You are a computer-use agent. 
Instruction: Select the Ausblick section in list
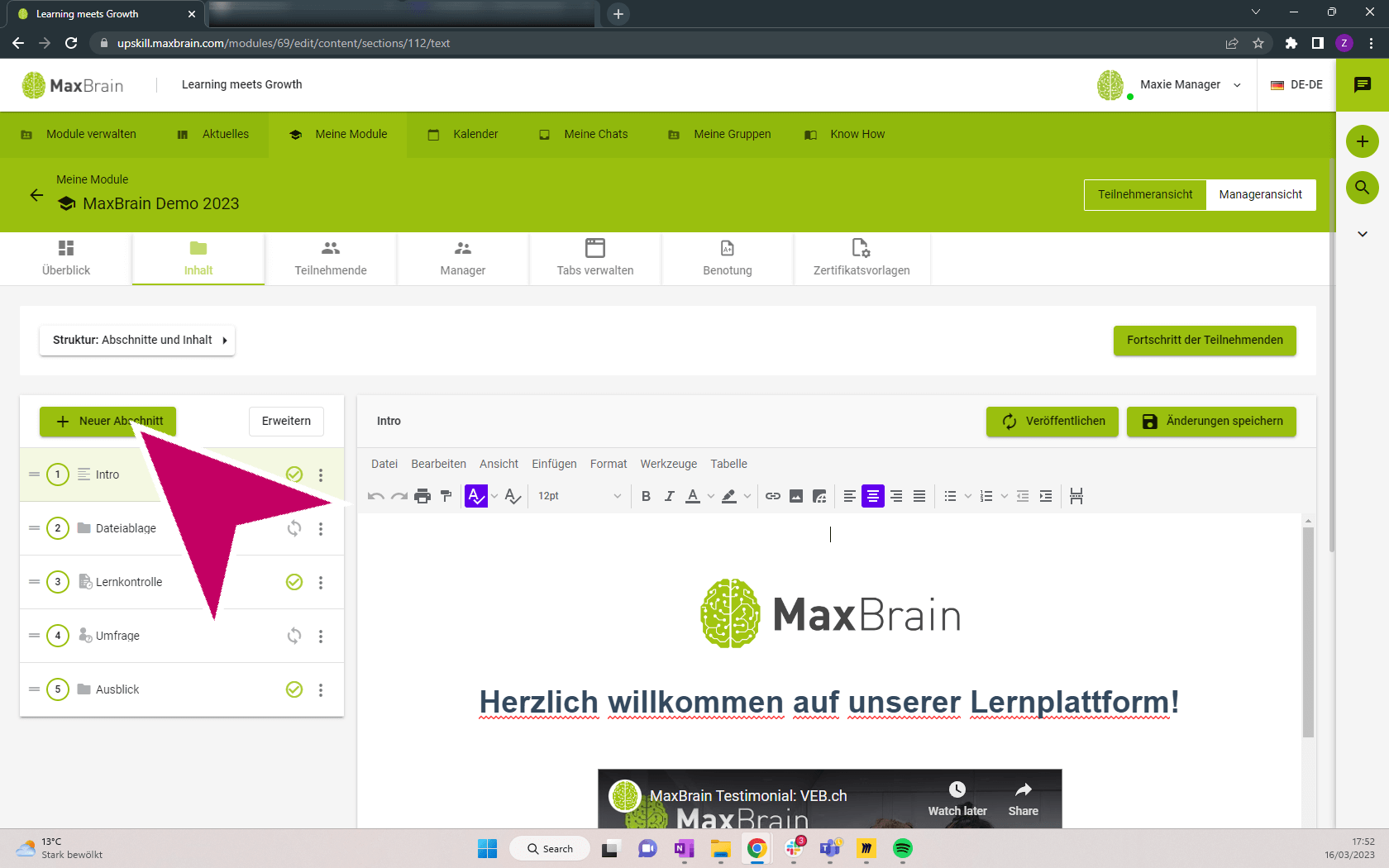pyautogui.click(x=182, y=689)
